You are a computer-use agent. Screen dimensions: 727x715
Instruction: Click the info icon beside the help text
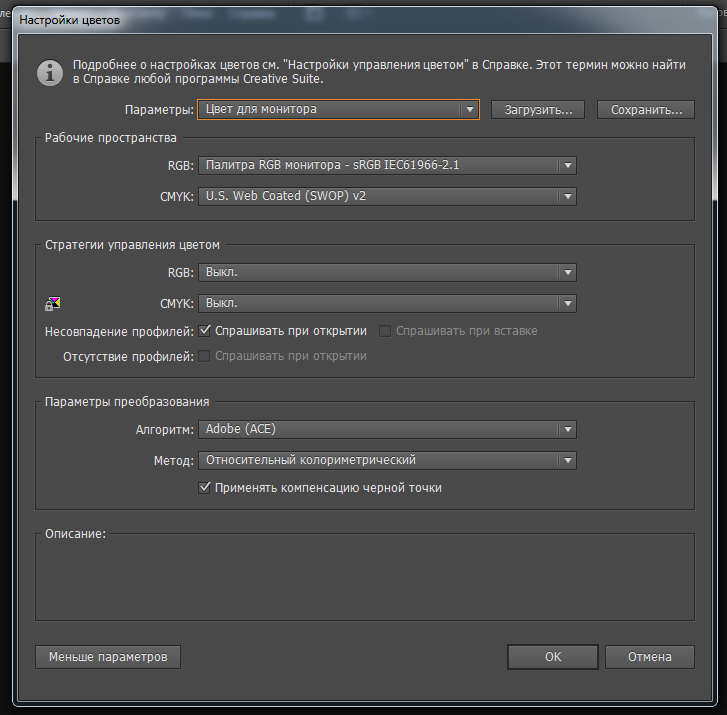(50, 73)
